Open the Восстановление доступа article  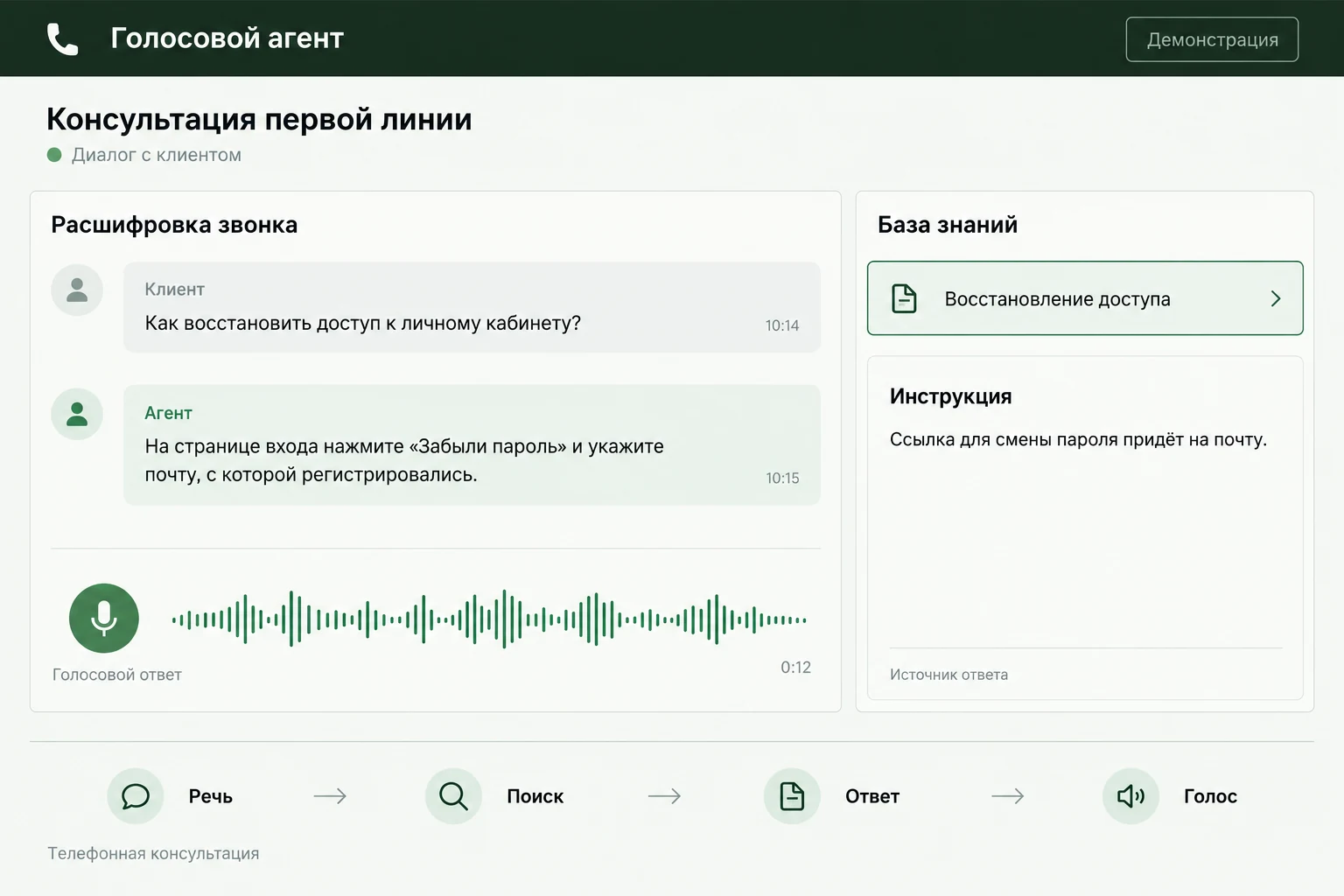(1085, 298)
